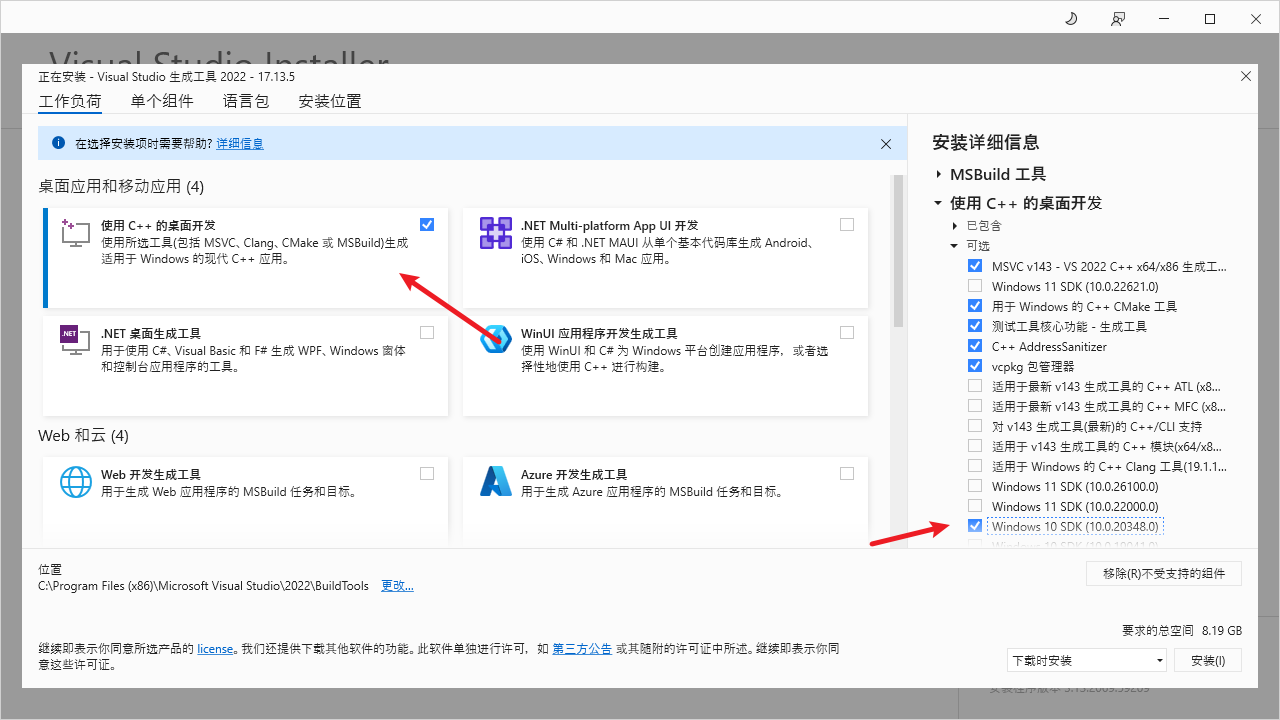Image resolution: width=1280 pixels, height=720 pixels.
Task: Disable the vcpkg 包管理器 checkbox
Action: 975,365
